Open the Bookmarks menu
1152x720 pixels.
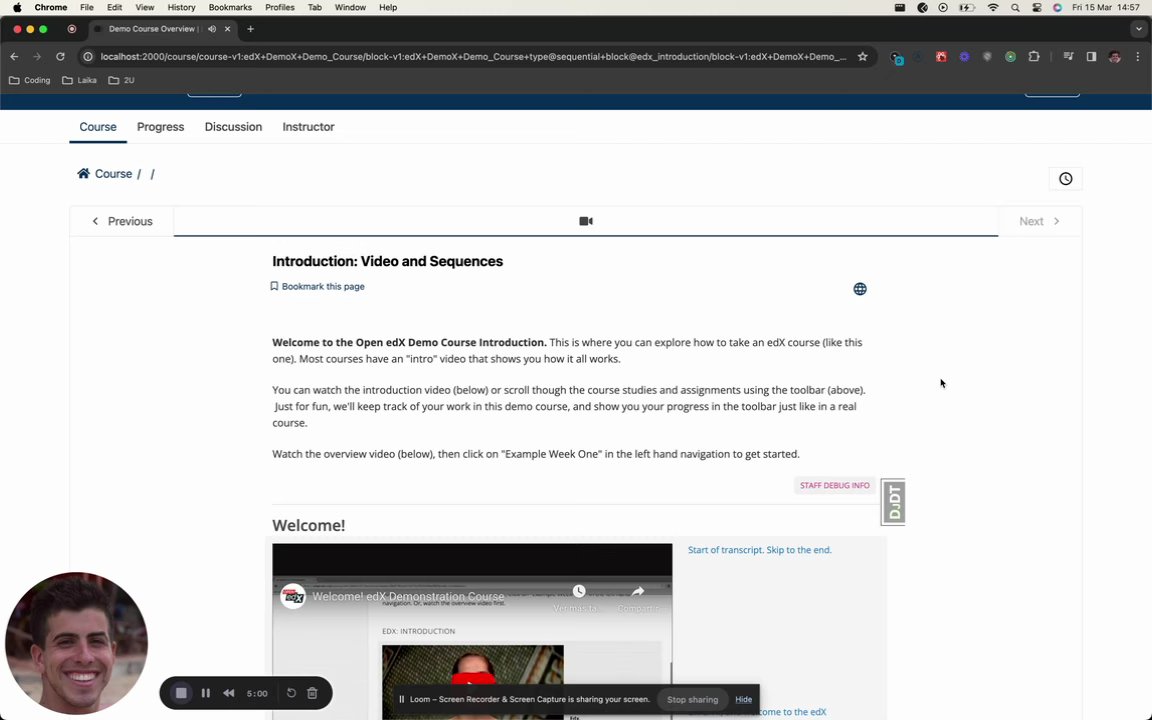(x=230, y=7)
